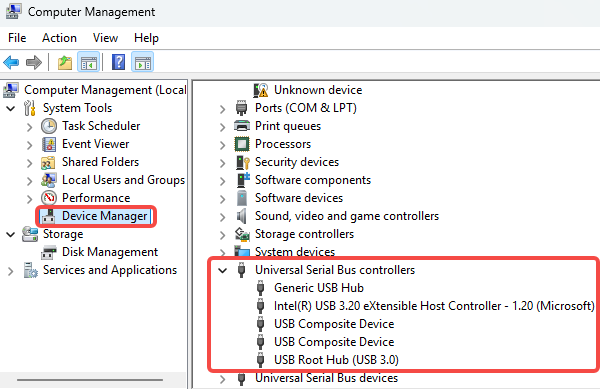Expand Local Users and Groups node
The image size is (600, 389).
click(x=29, y=181)
